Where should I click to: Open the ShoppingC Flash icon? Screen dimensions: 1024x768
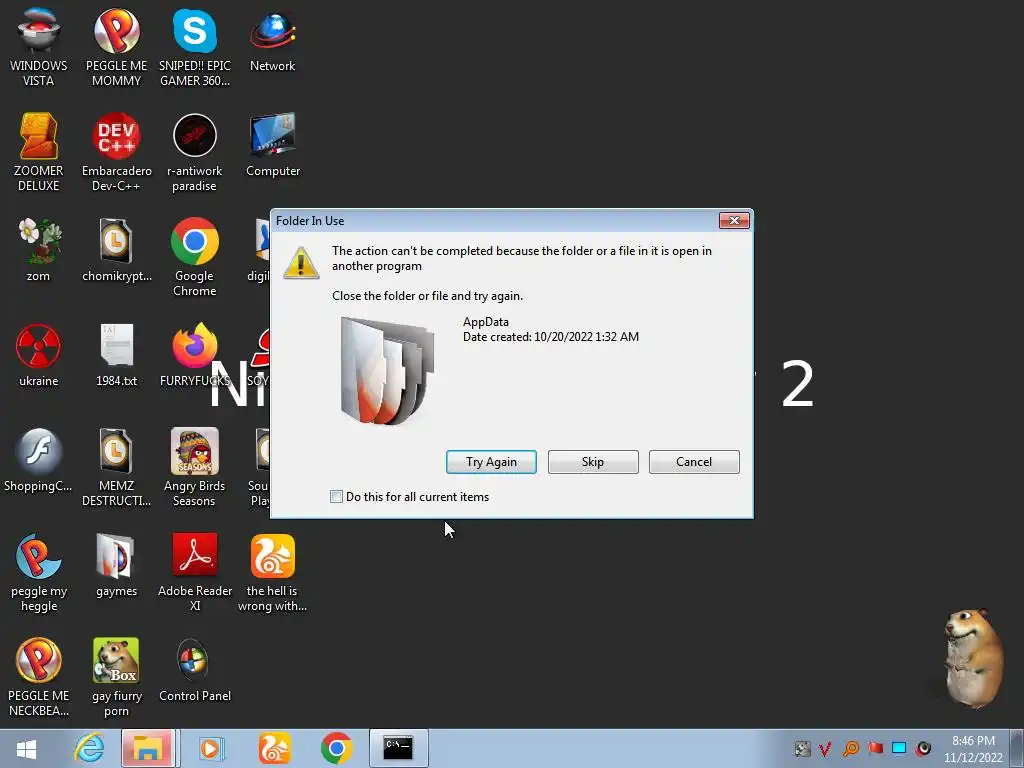pyautogui.click(x=39, y=460)
